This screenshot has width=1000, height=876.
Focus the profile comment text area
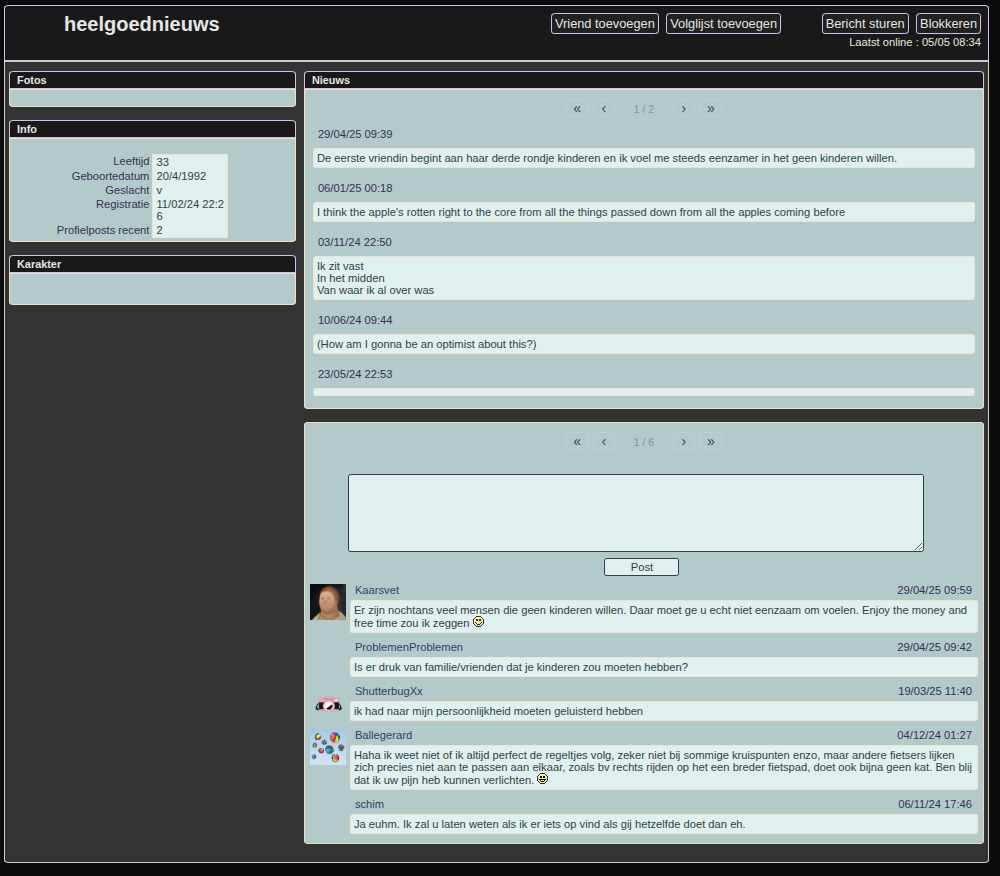click(x=635, y=513)
